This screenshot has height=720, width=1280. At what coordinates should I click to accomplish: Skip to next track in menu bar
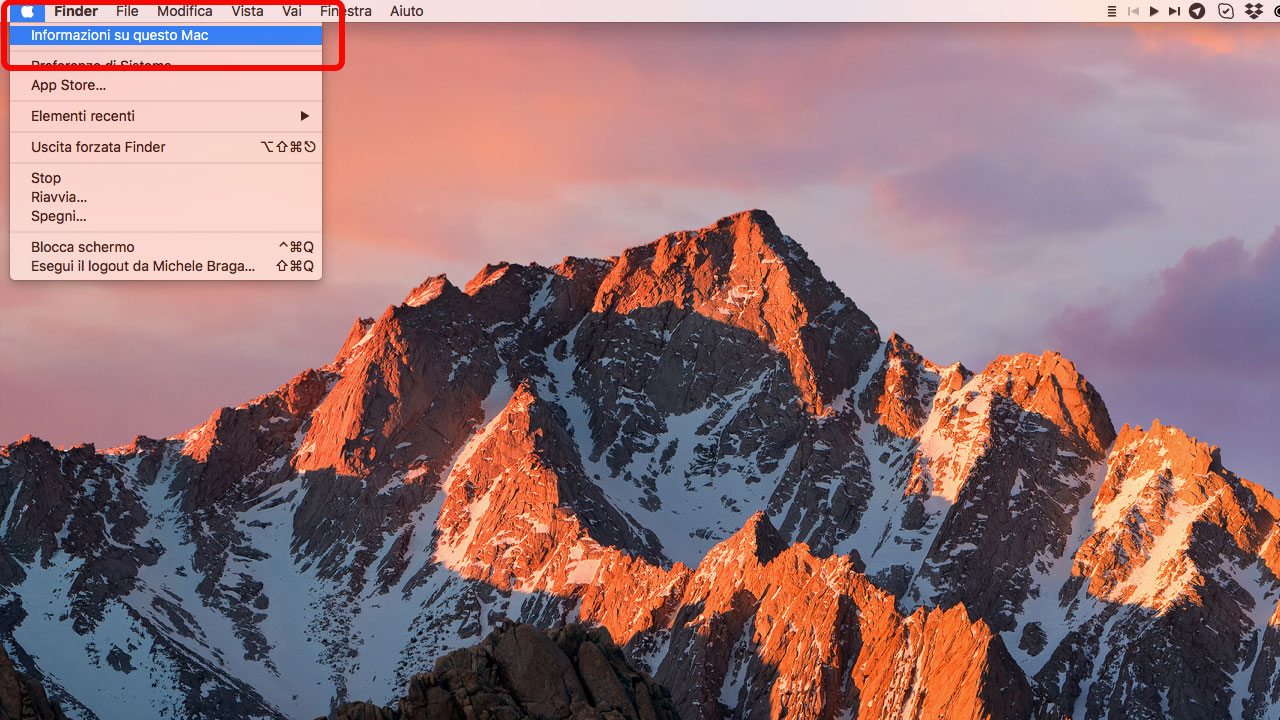pyautogui.click(x=1174, y=11)
